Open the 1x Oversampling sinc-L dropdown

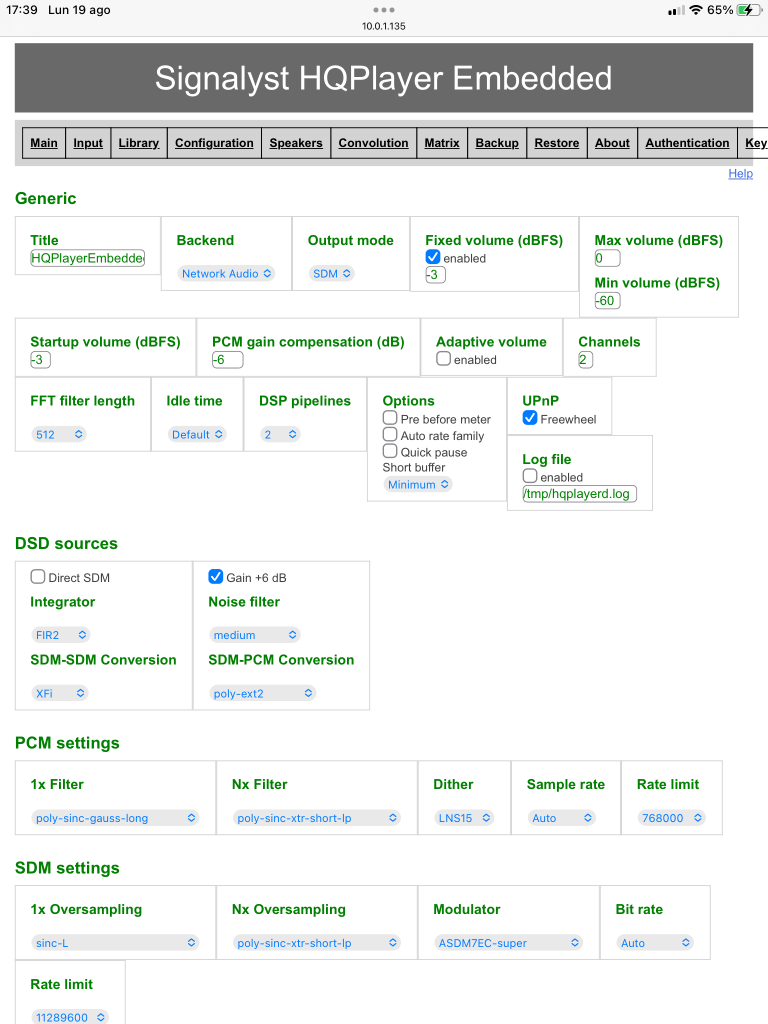click(x=116, y=943)
